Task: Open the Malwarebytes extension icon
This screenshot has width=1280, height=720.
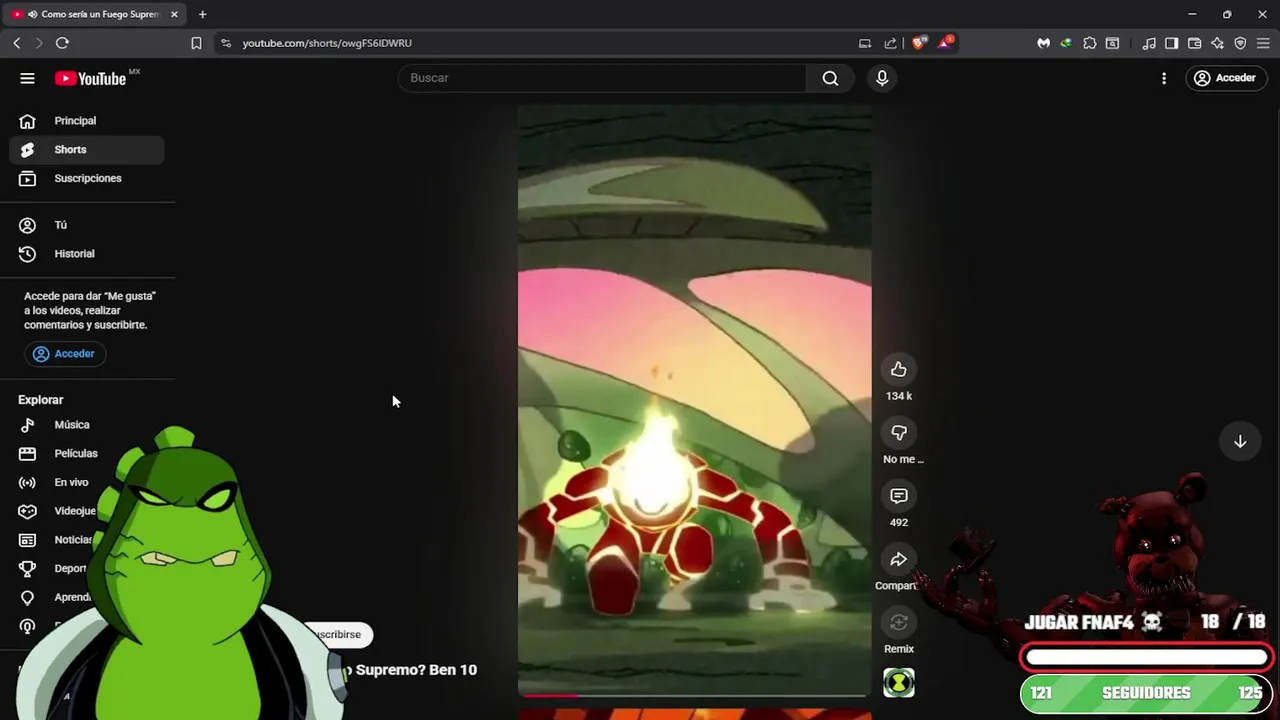Action: click(1043, 43)
